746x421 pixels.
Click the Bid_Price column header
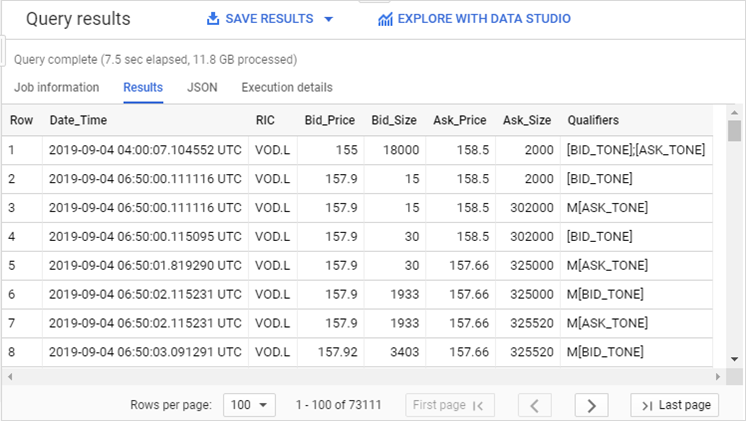(x=330, y=120)
